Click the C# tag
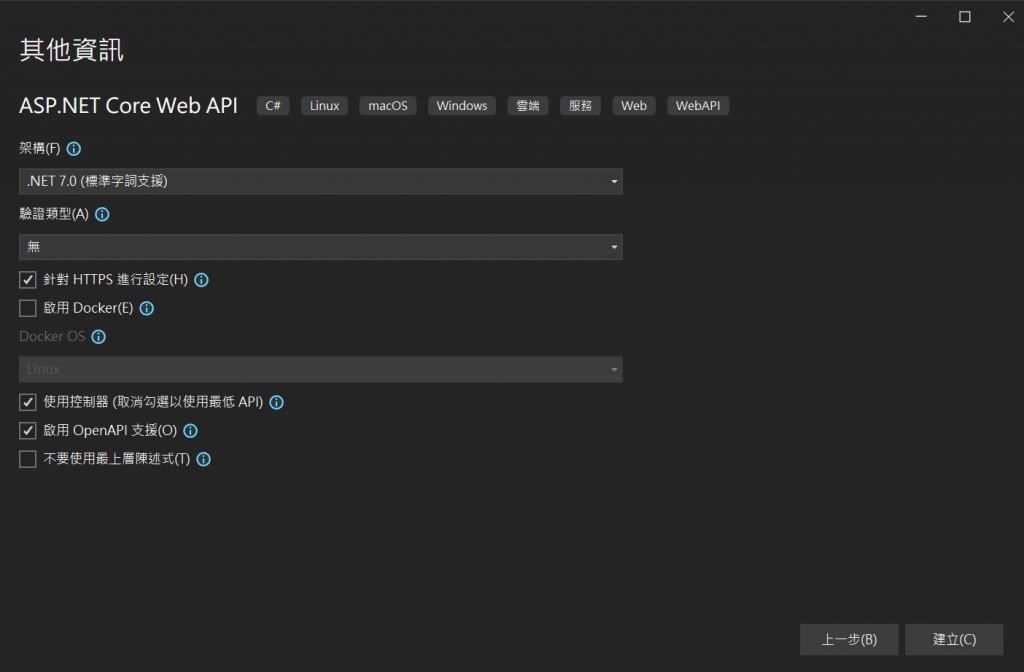This screenshot has height=672, width=1024. coord(273,106)
